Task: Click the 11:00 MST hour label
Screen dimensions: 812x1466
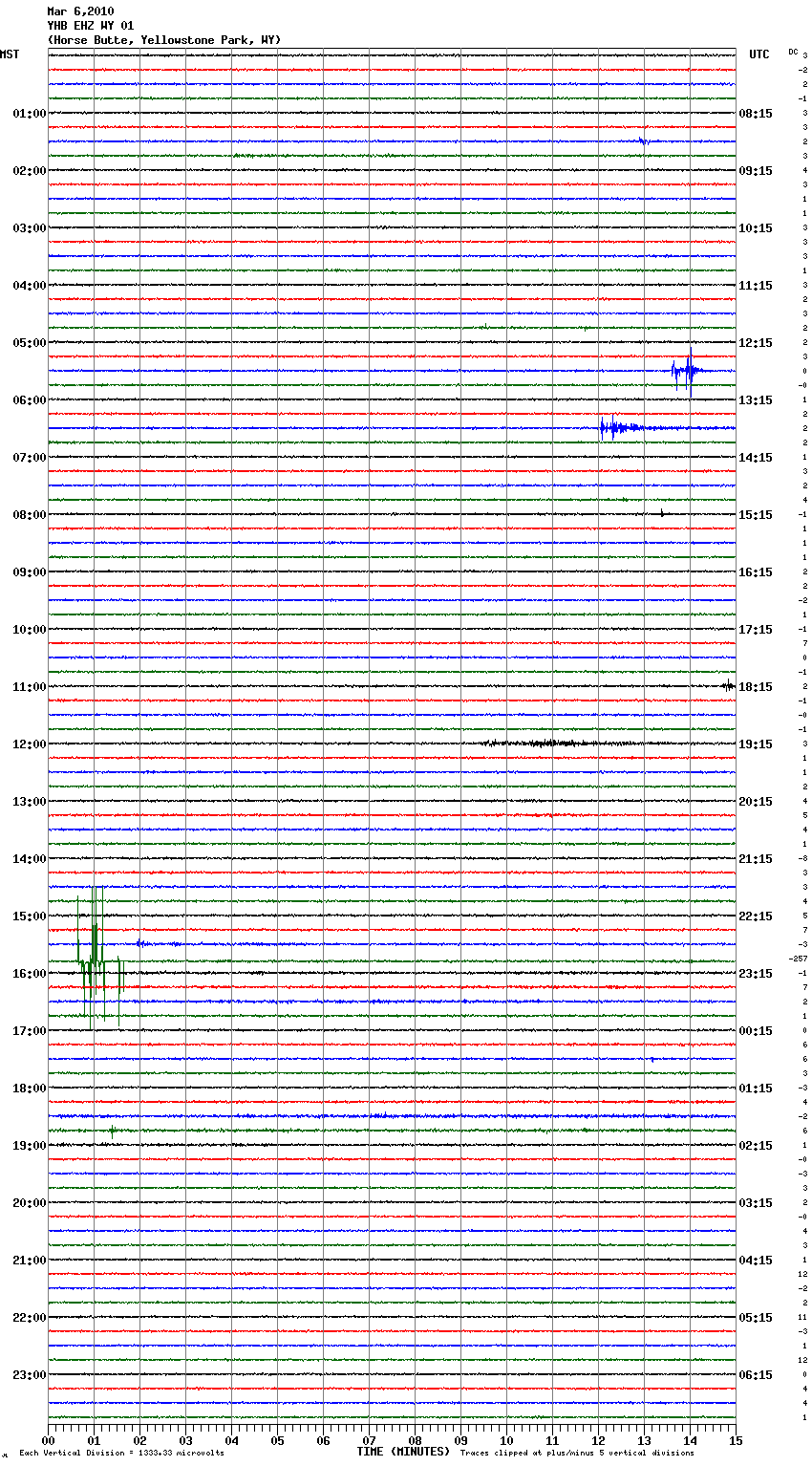Action: 30,687
